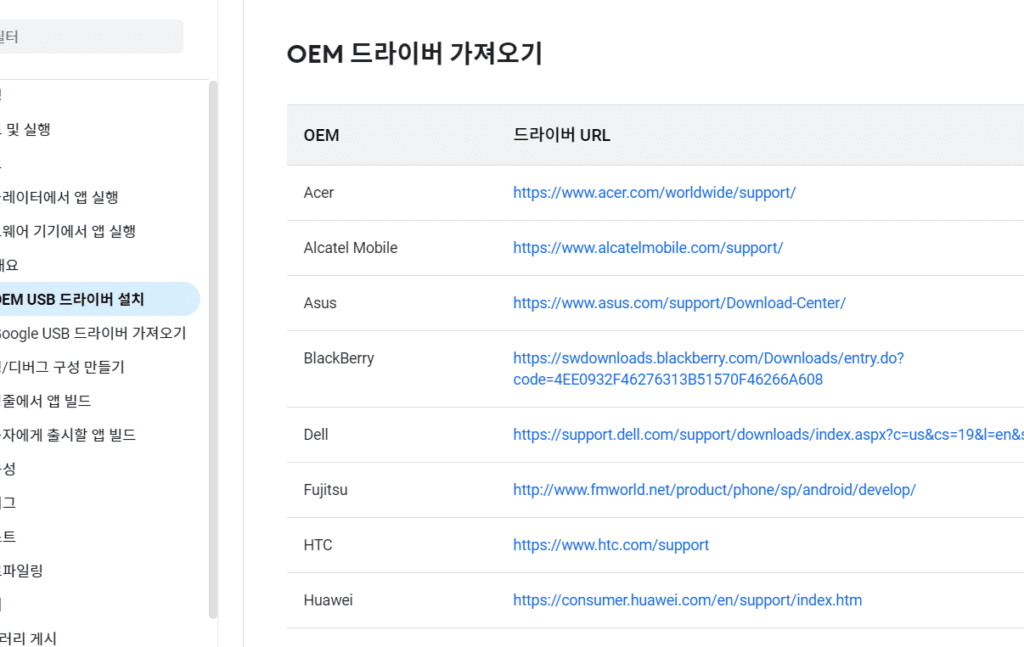Select 프로파일링 in the sidebar navigation
Screen dimensions: 1024x647
[22, 571]
